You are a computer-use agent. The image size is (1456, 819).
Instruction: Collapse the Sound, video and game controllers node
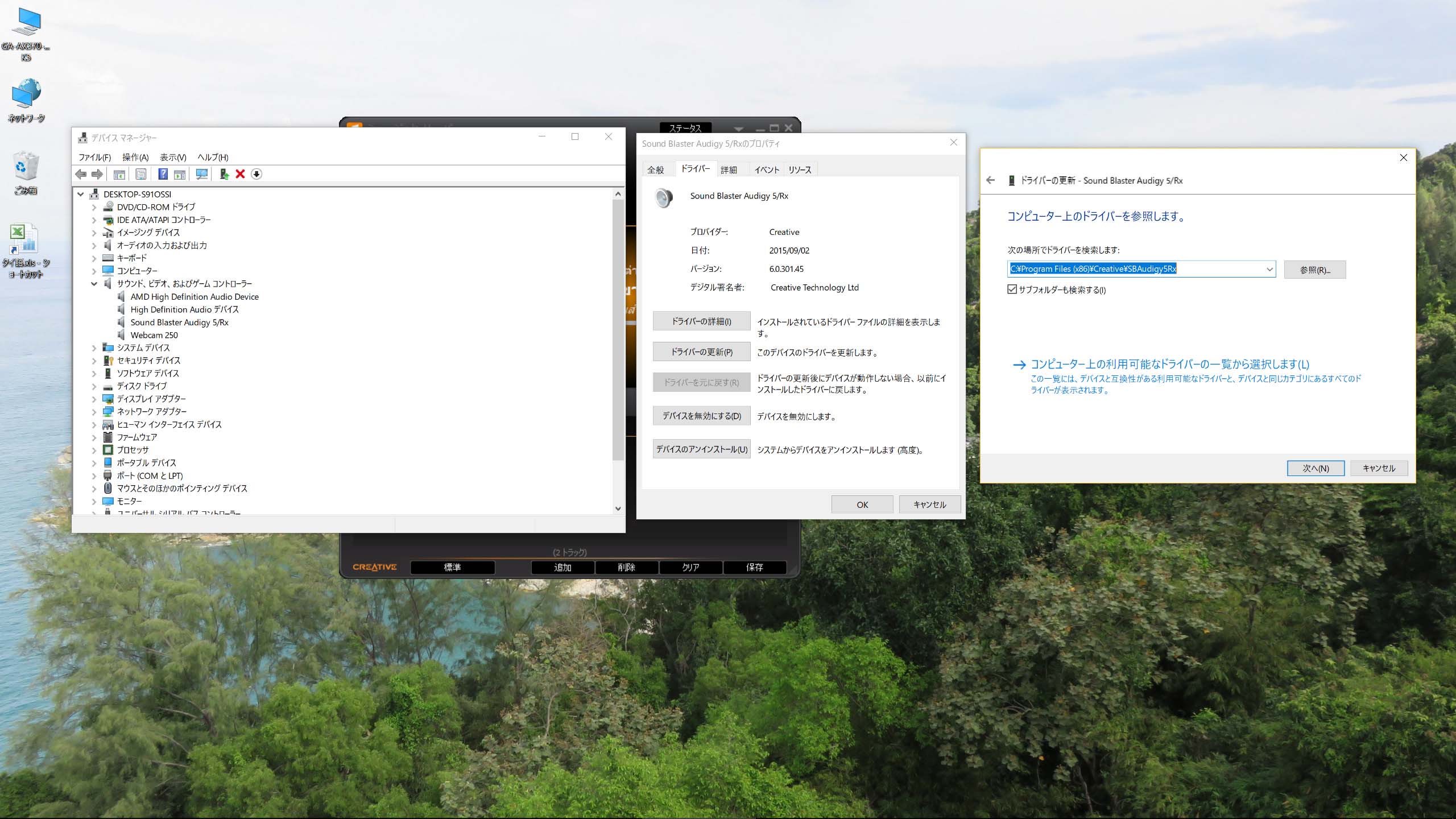(94, 284)
